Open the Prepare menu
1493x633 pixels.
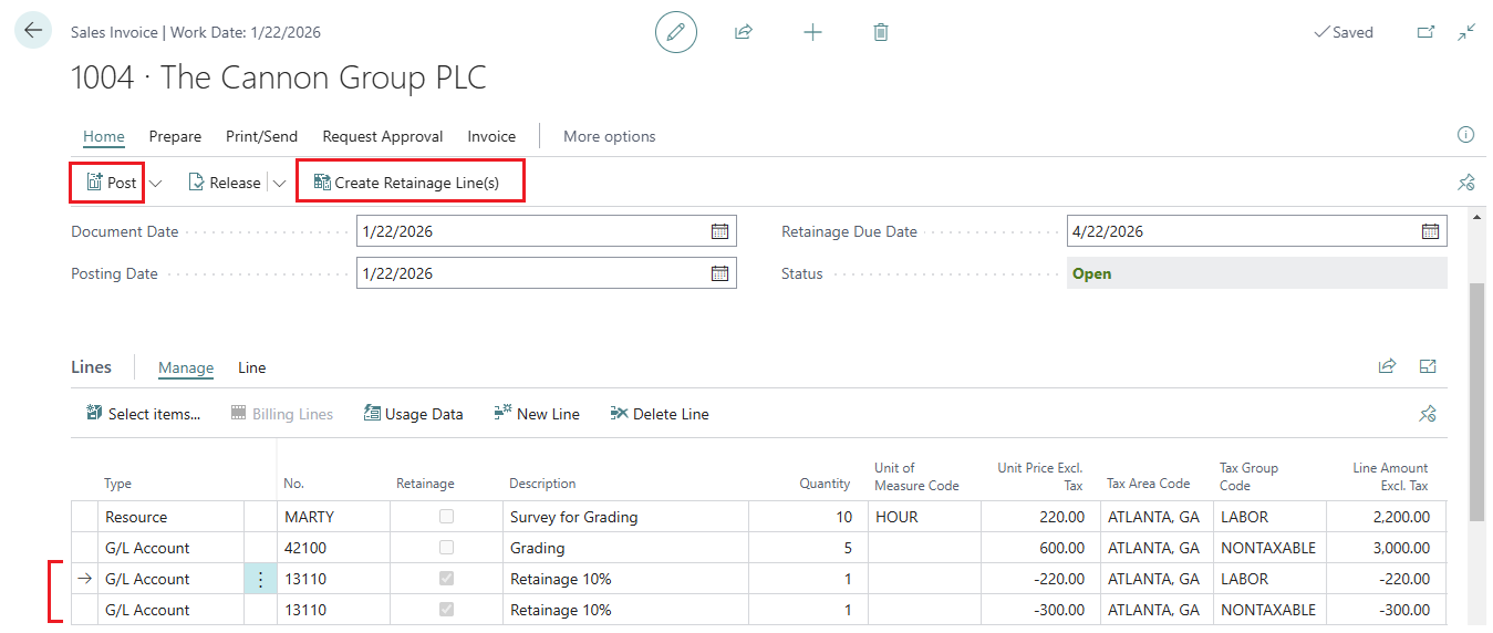pyautogui.click(x=175, y=136)
